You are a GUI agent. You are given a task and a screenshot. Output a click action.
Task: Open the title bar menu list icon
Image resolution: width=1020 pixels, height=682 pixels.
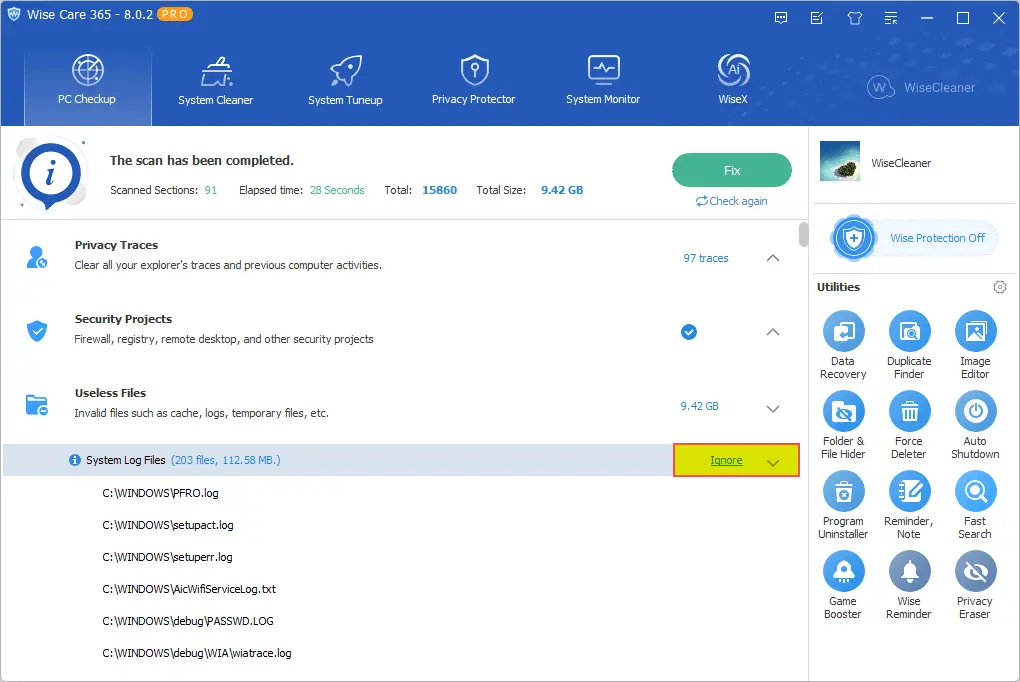[891, 18]
